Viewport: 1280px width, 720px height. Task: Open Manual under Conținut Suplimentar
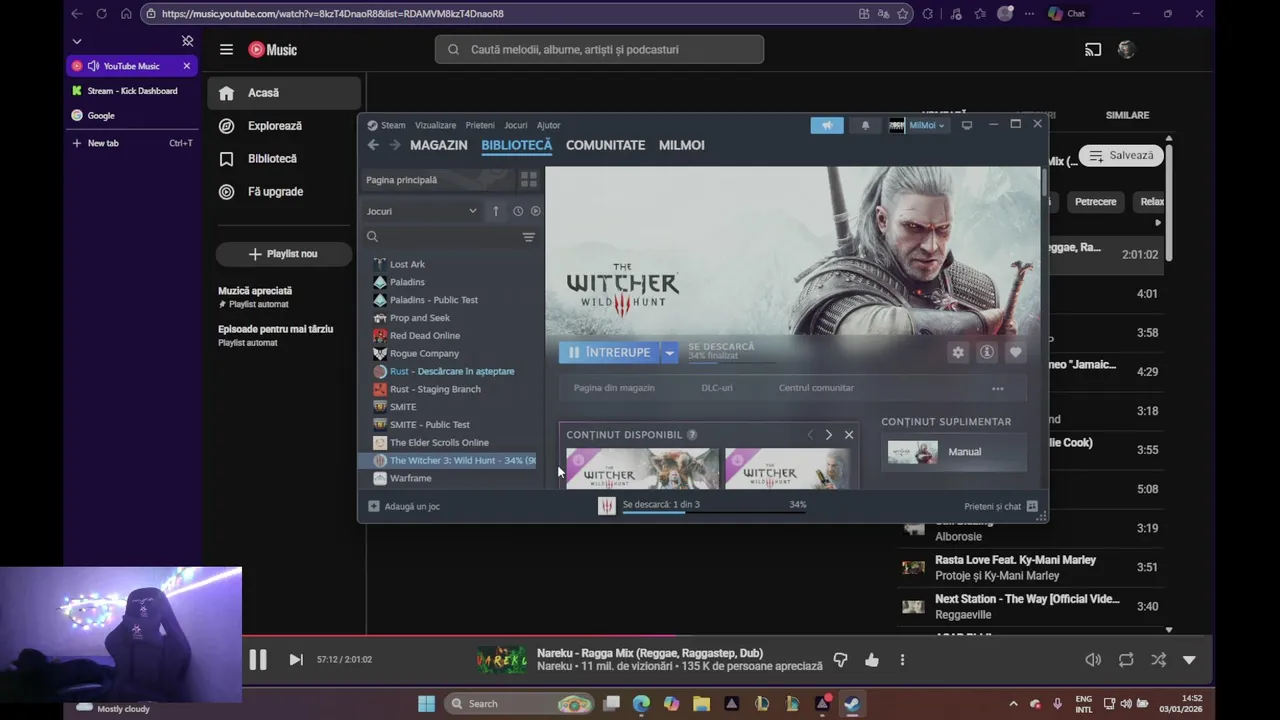pyautogui.click(x=956, y=452)
